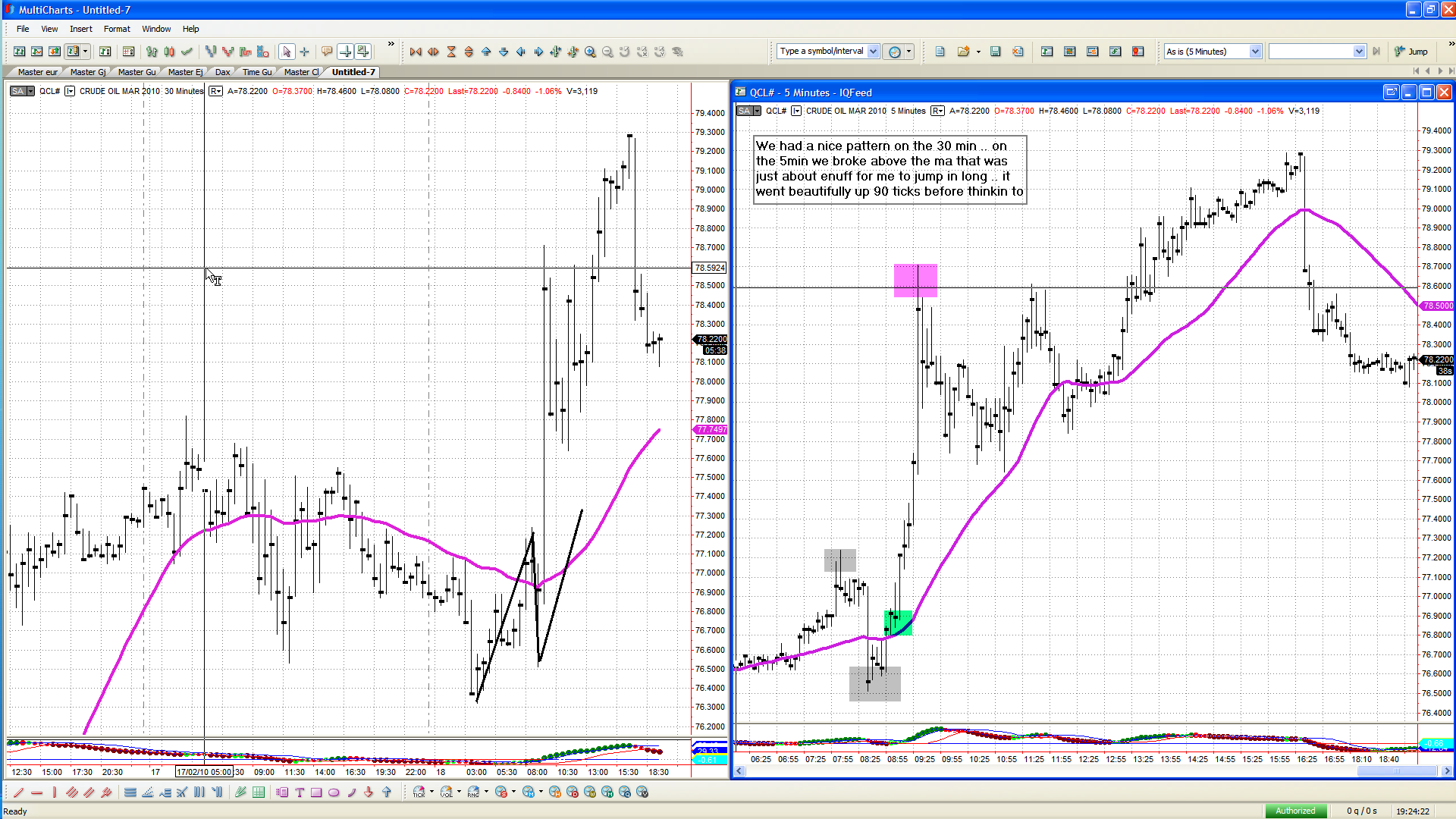Click the RNG resolution icon

(473, 792)
